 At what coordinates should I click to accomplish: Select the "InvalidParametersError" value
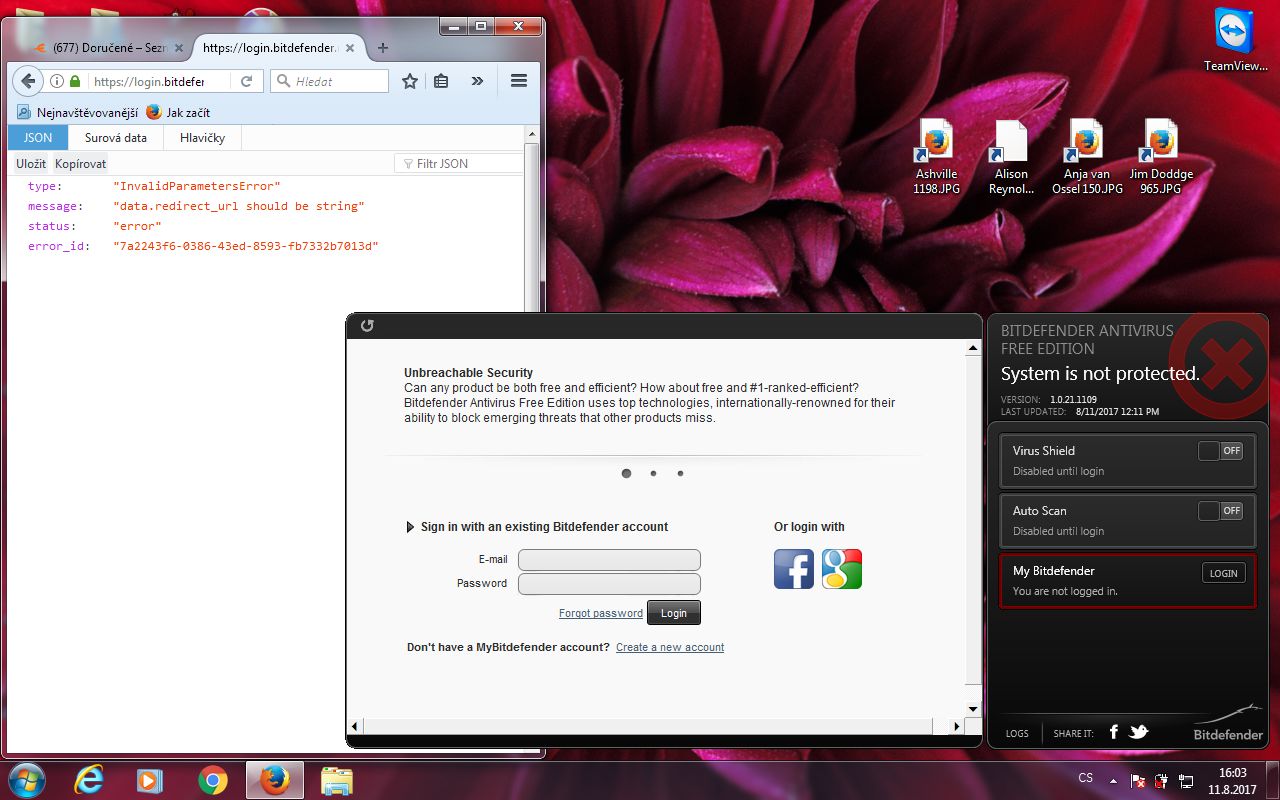tap(197, 186)
